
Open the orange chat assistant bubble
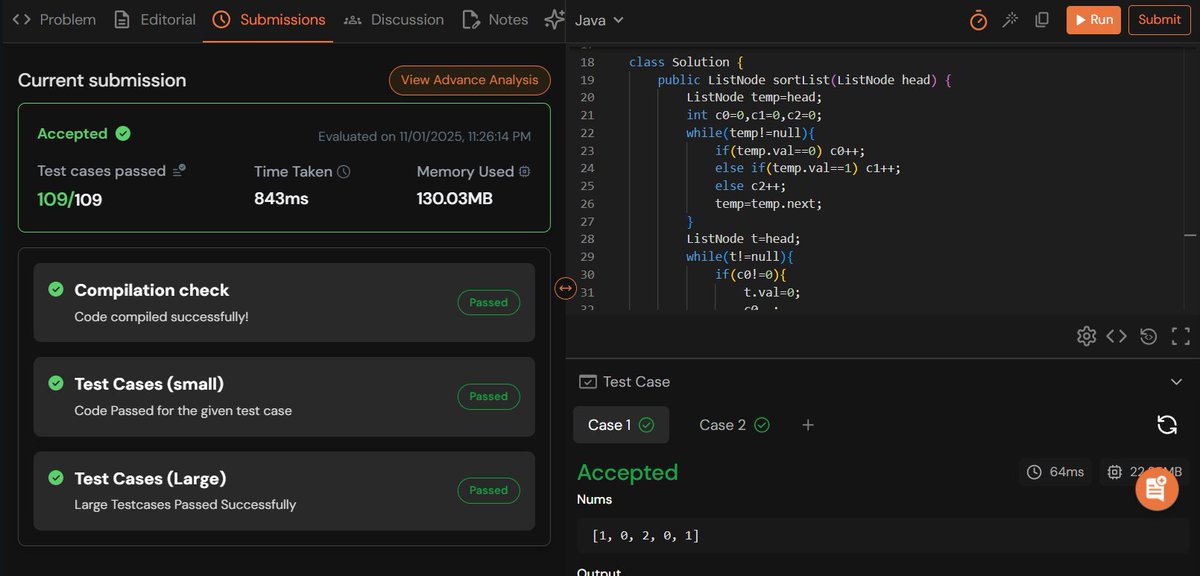[1156, 488]
